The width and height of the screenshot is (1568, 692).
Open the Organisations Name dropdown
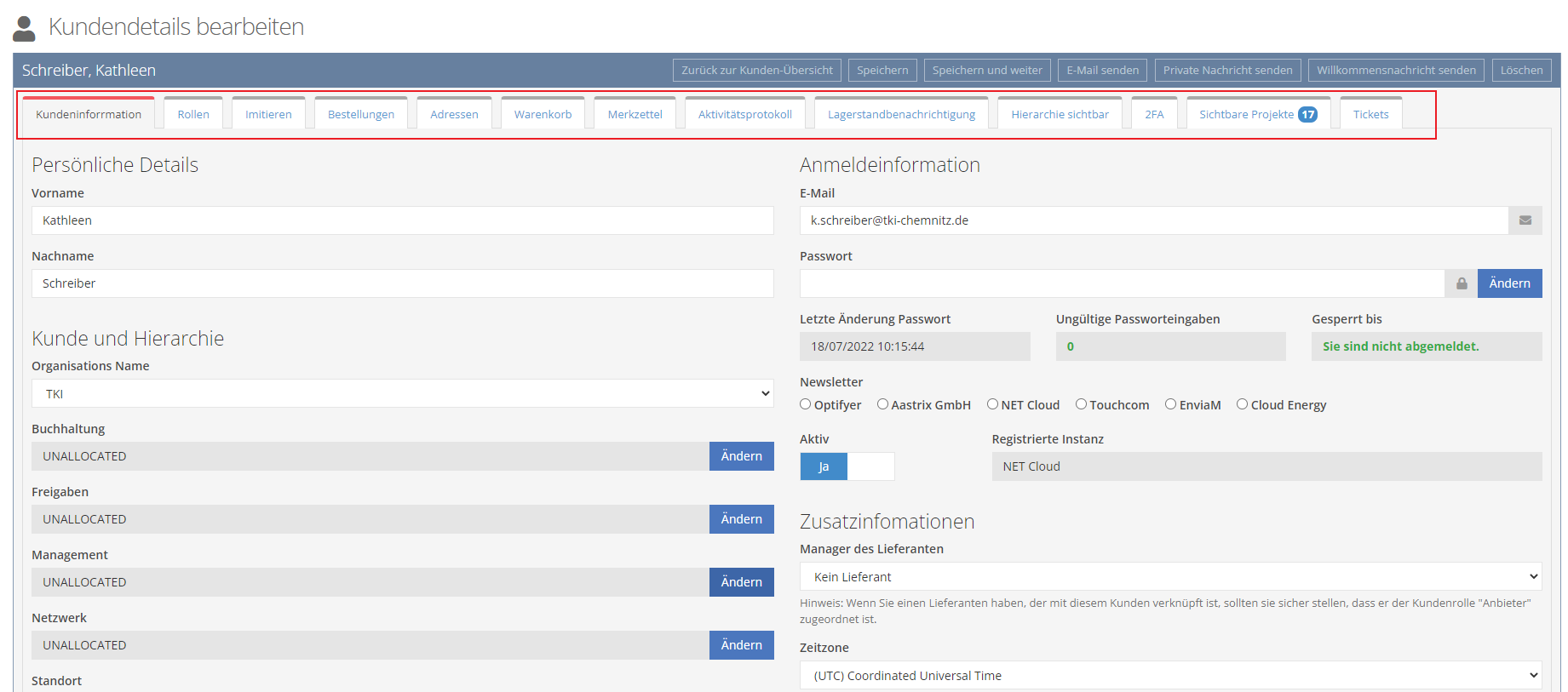click(402, 394)
